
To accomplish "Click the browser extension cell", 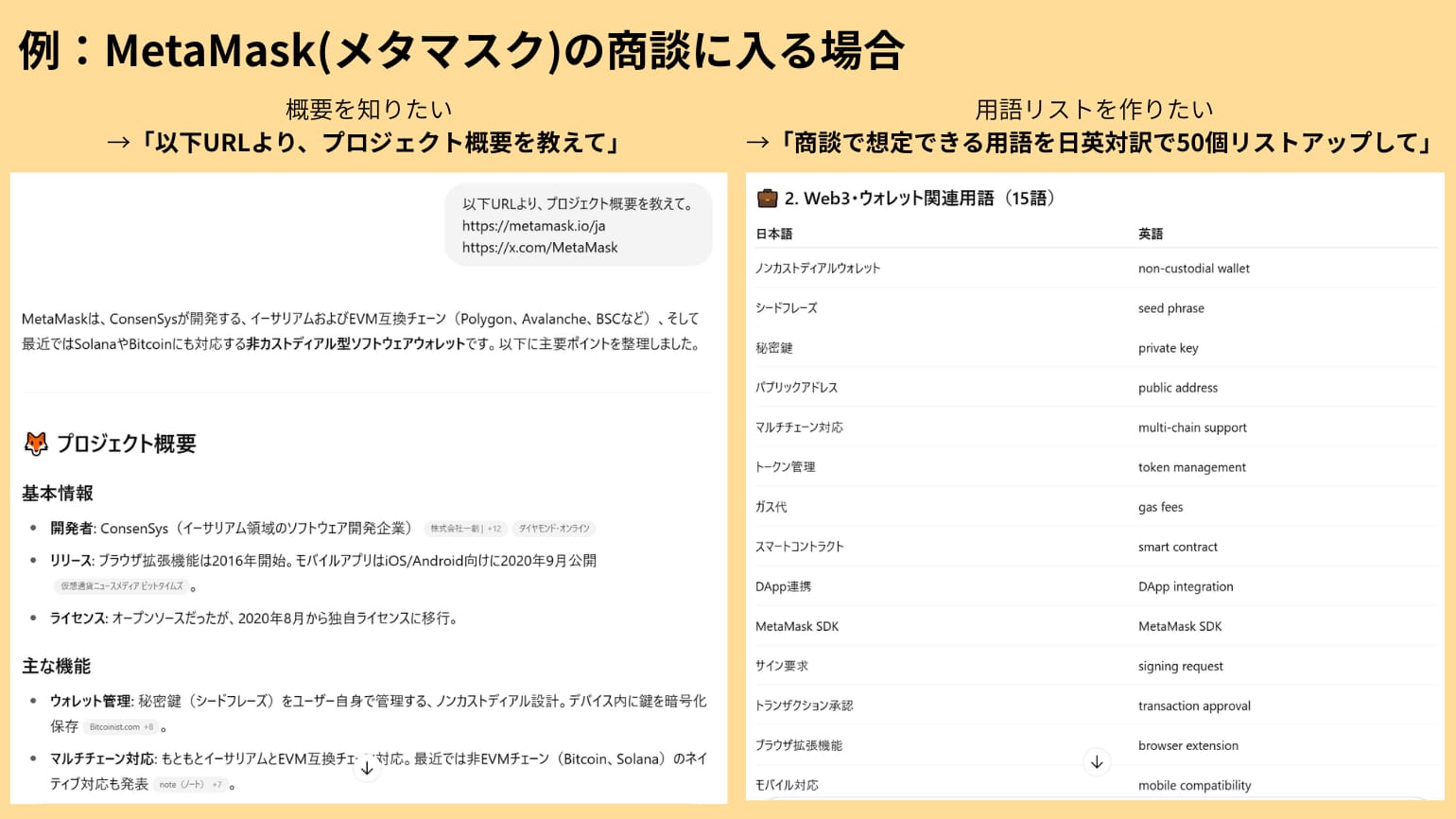I will (x=1188, y=745).
